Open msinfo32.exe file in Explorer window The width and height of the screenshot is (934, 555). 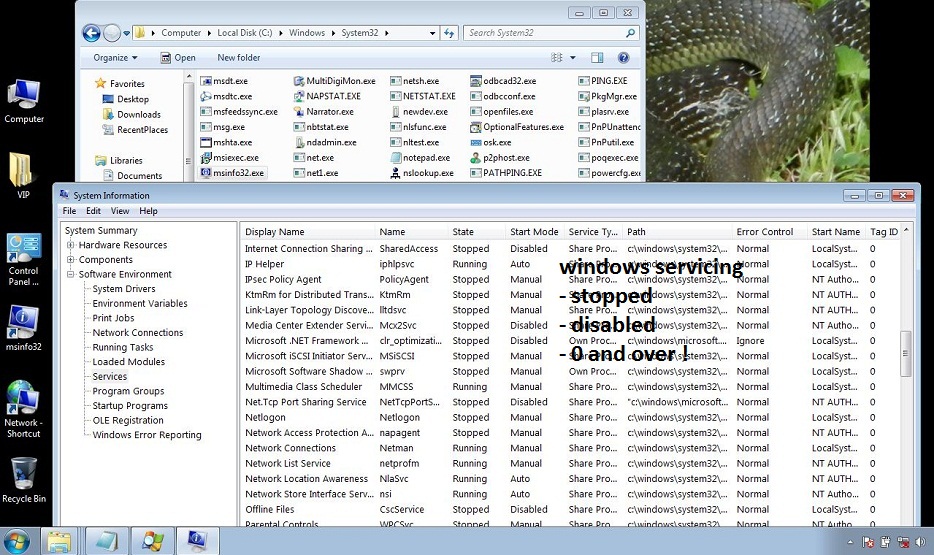click(232, 173)
